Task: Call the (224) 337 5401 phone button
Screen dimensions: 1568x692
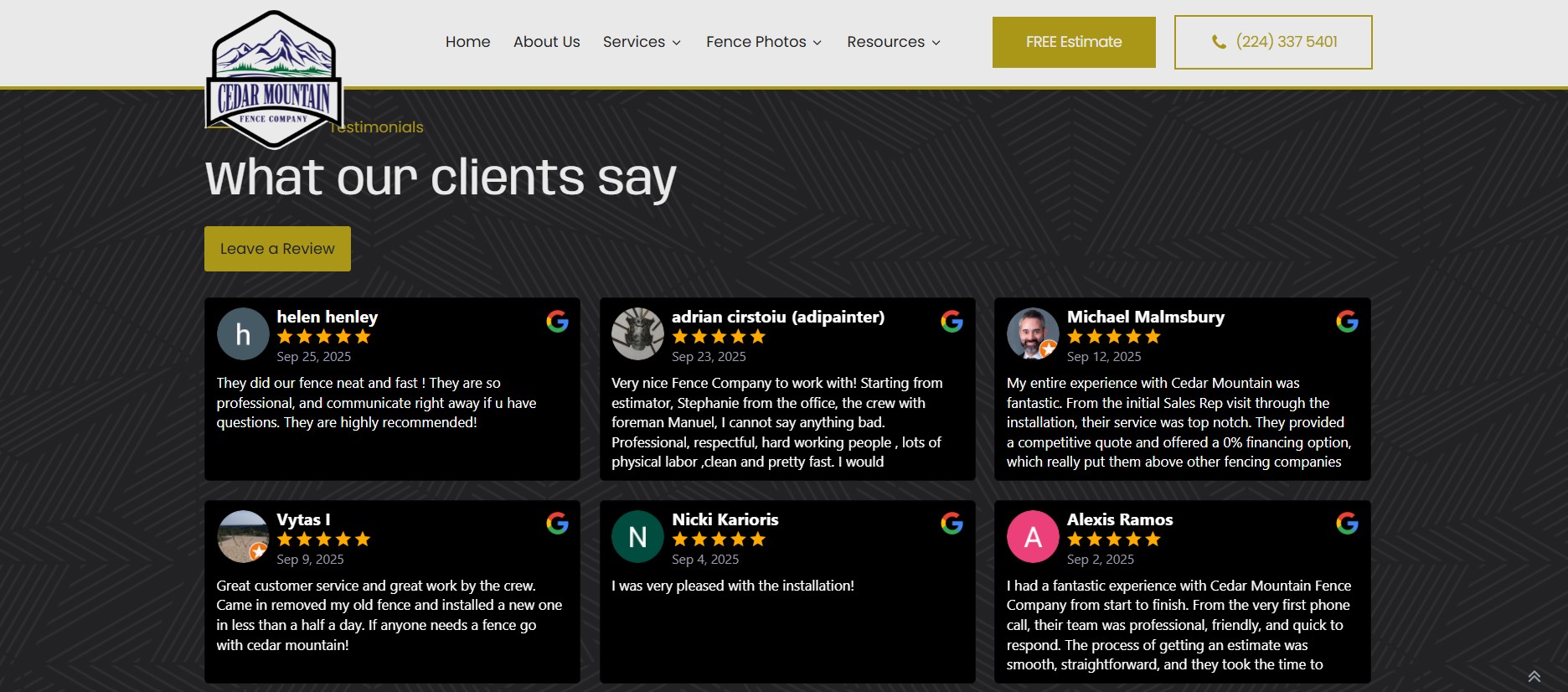Action: [x=1272, y=42]
